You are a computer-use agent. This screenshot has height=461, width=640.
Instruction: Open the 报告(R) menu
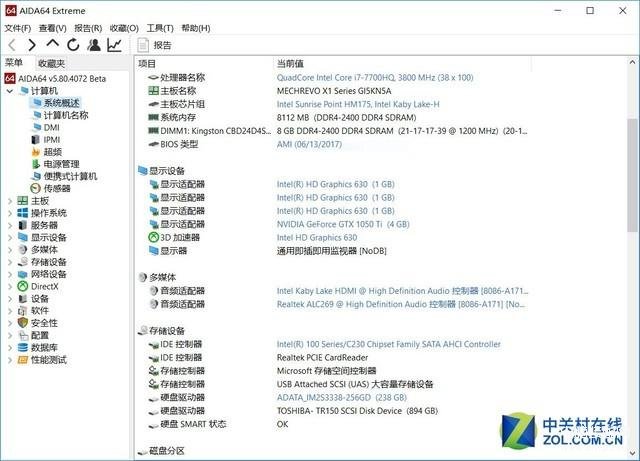(88, 28)
